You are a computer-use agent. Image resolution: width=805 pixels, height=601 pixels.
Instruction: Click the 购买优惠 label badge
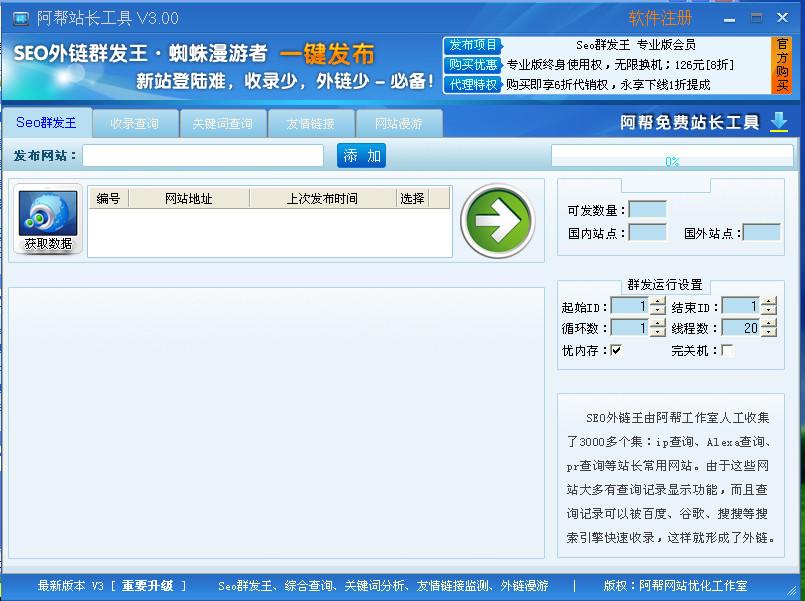pyautogui.click(x=472, y=65)
